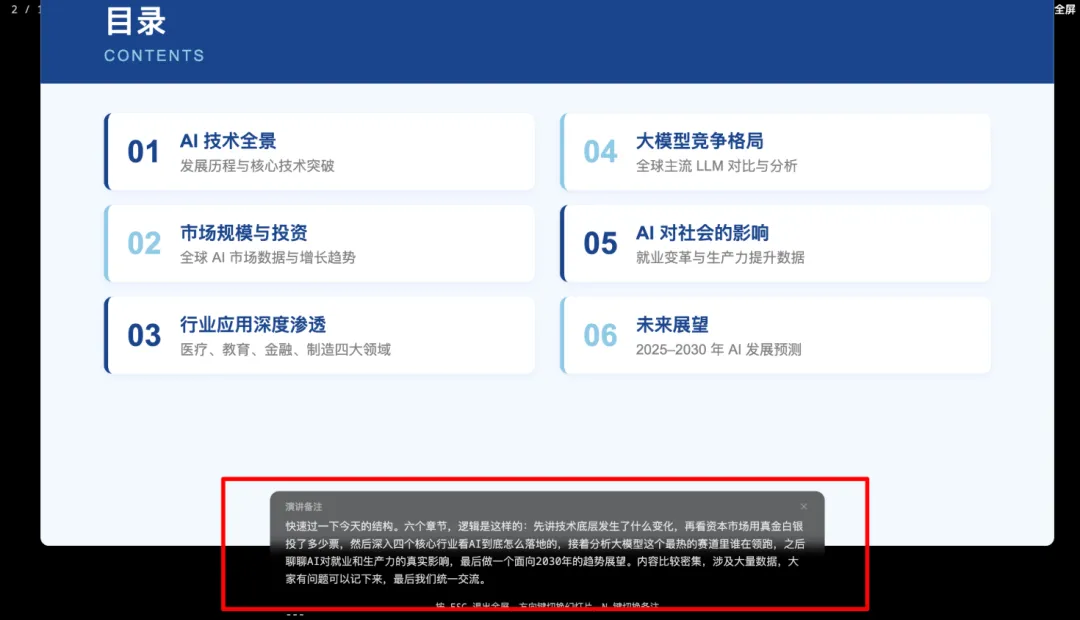Open card 01 AI 技术全景
This screenshot has height=620, width=1080.
point(320,152)
